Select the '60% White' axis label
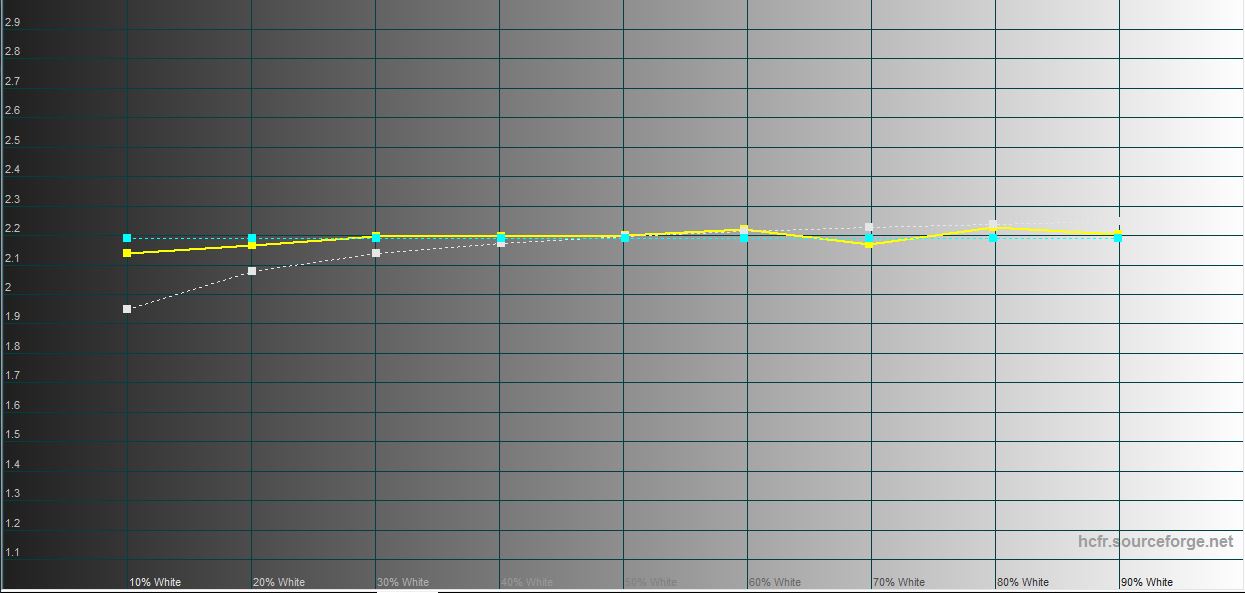 (x=775, y=582)
